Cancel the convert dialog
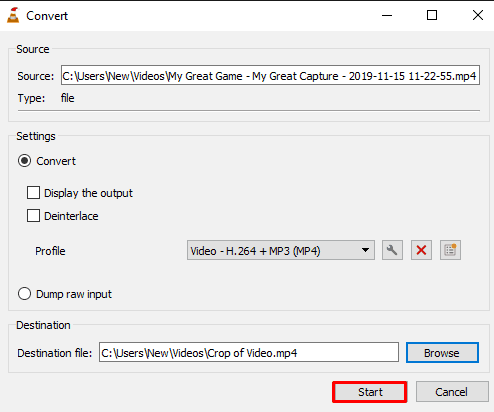 click(452, 392)
